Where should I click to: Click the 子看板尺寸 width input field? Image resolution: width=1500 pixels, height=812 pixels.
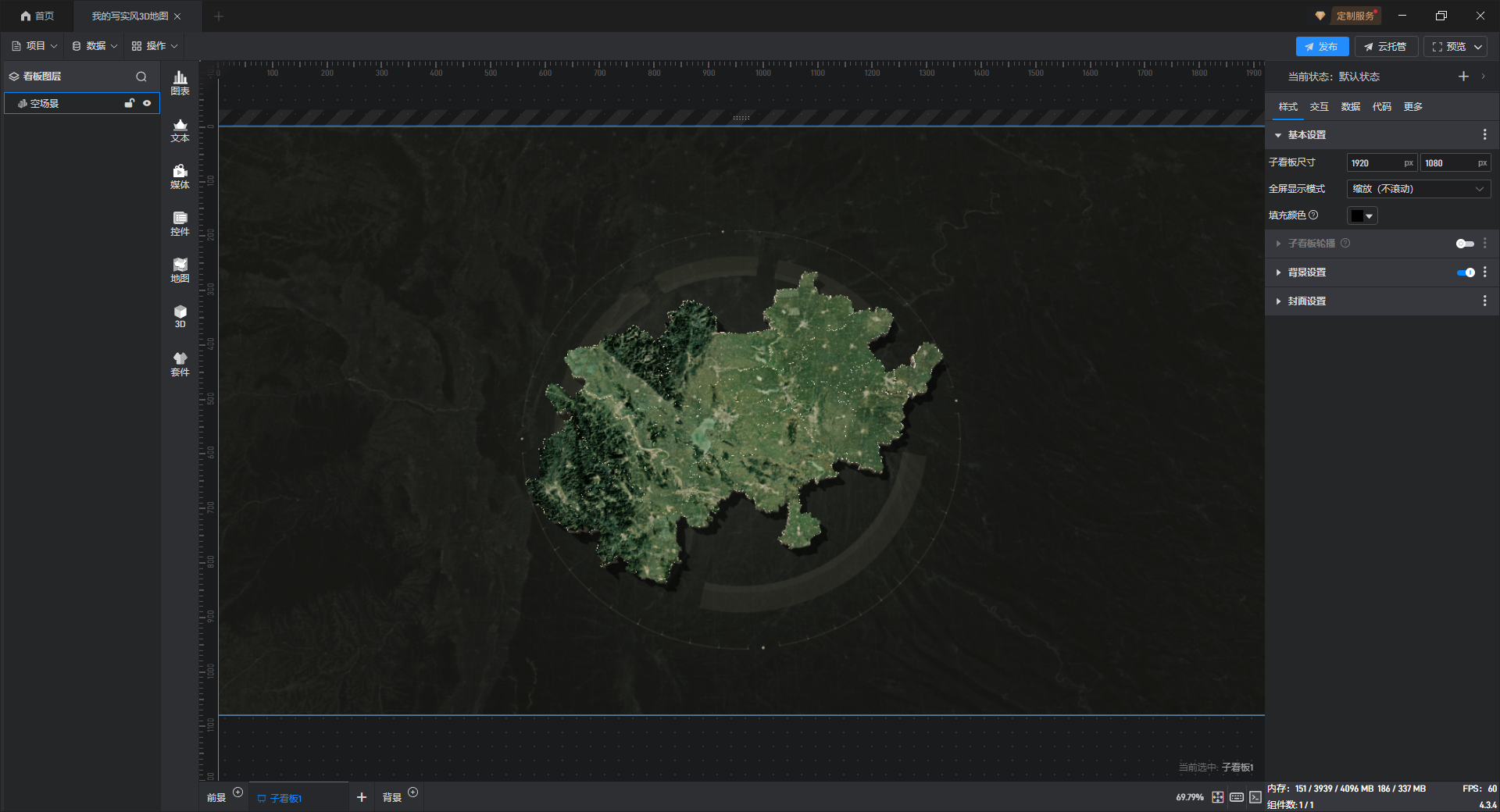(1375, 163)
